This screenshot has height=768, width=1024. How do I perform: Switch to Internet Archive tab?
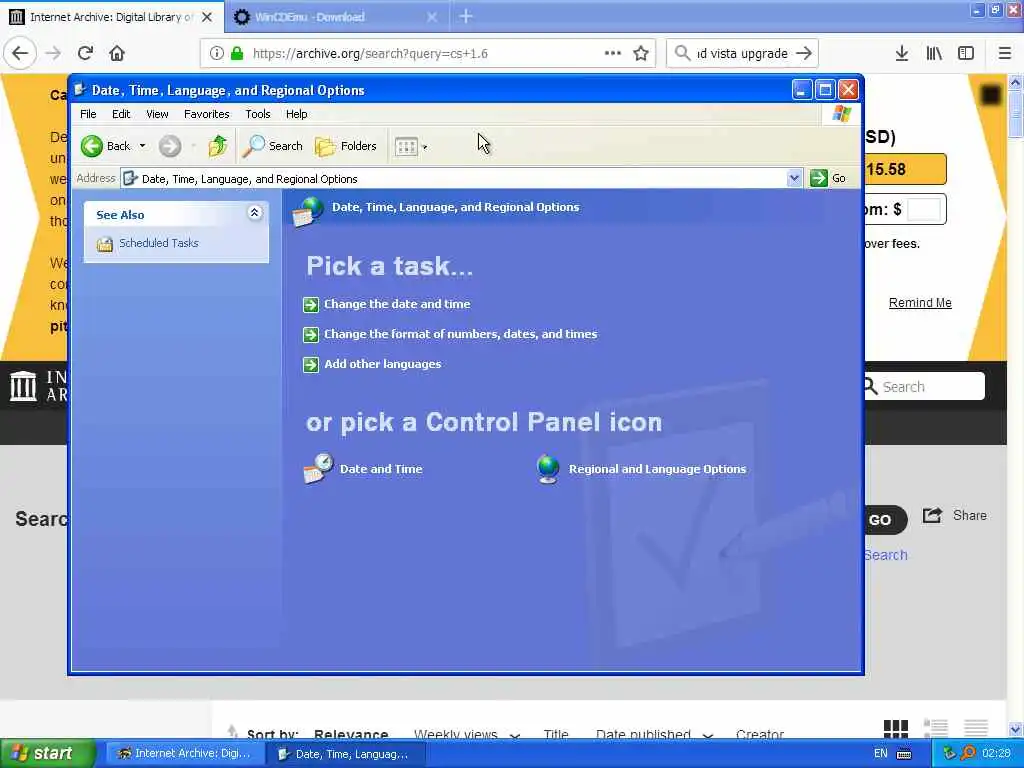pyautogui.click(x=111, y=17)
